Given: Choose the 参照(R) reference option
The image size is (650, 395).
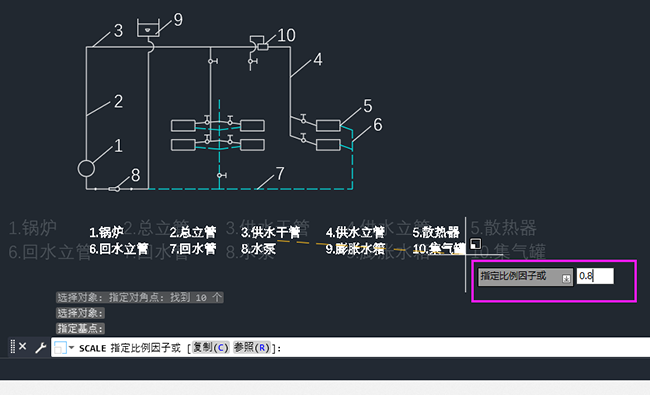Looking at the screenshot, I should 252,347.
